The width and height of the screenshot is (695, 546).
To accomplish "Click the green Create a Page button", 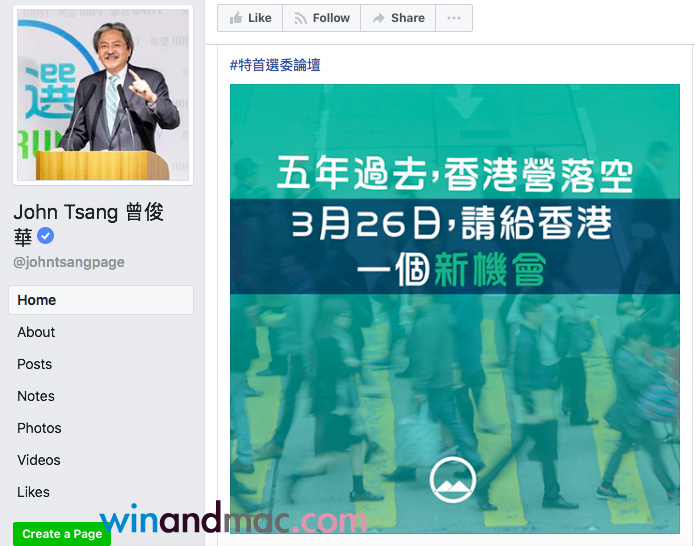I will click(x=62, y=534).
